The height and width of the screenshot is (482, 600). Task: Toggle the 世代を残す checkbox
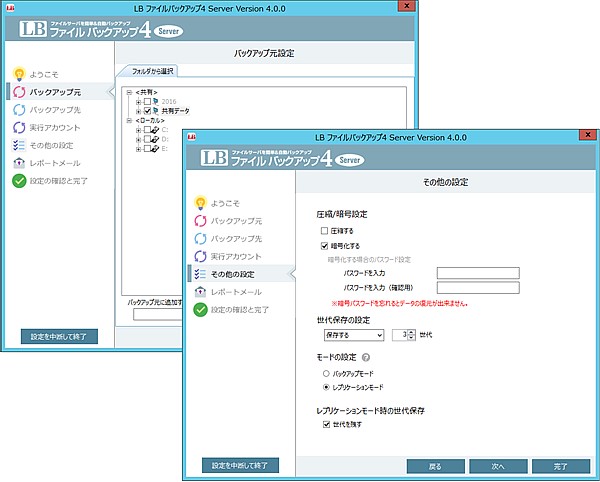point(325,425)
